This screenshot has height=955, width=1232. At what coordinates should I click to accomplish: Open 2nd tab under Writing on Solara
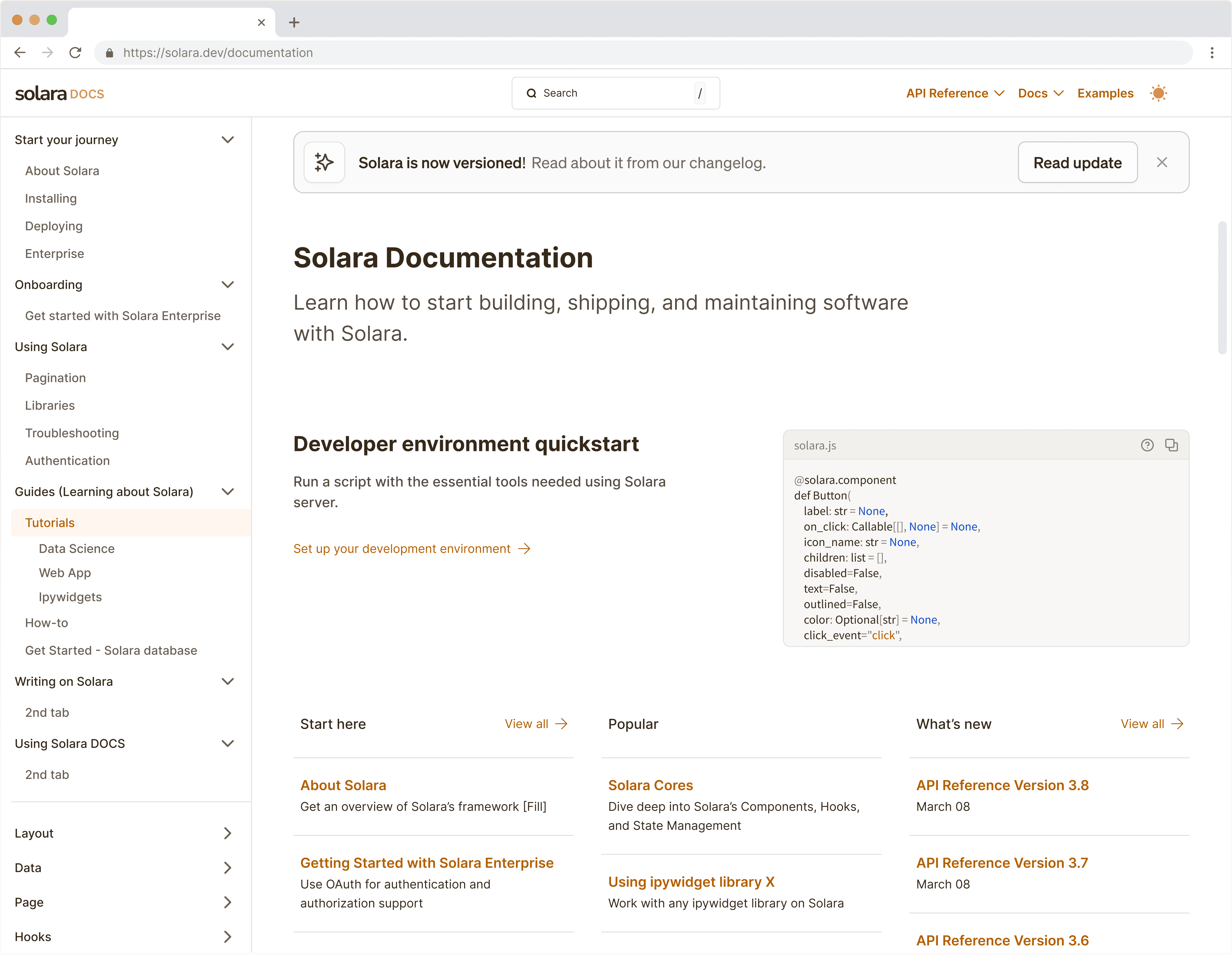pos(47,712)
